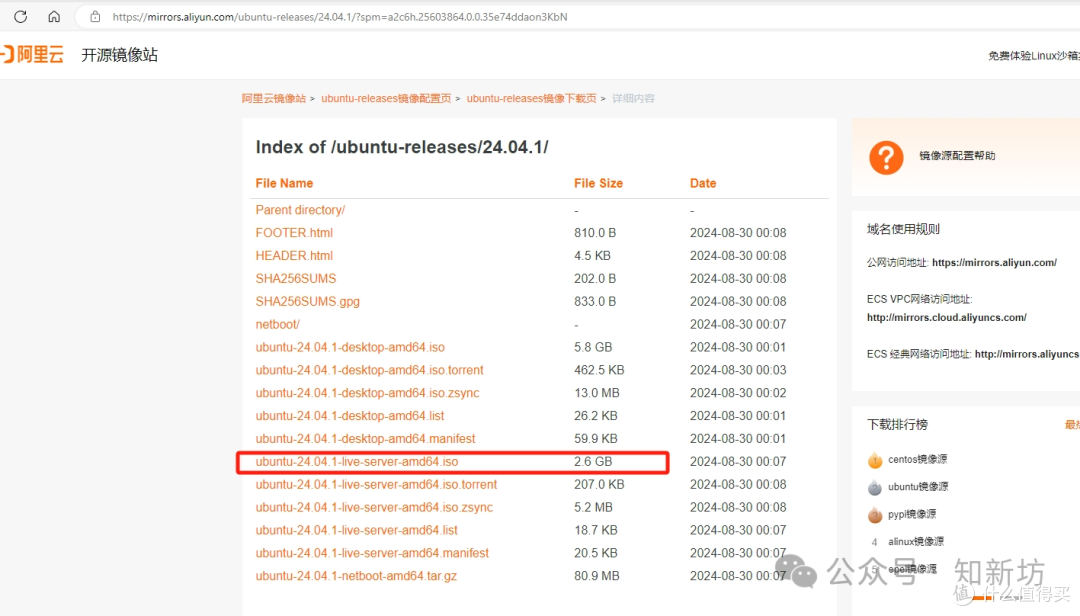Switch to the 最热 ranking tab

(x=1073, y=423)
